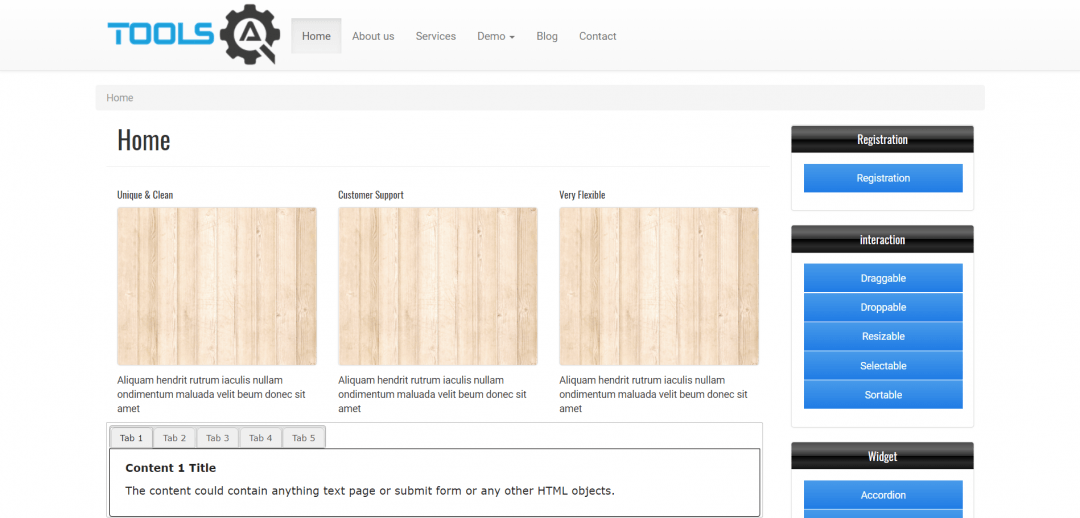Open the Contact page

[x=597, y=36]
